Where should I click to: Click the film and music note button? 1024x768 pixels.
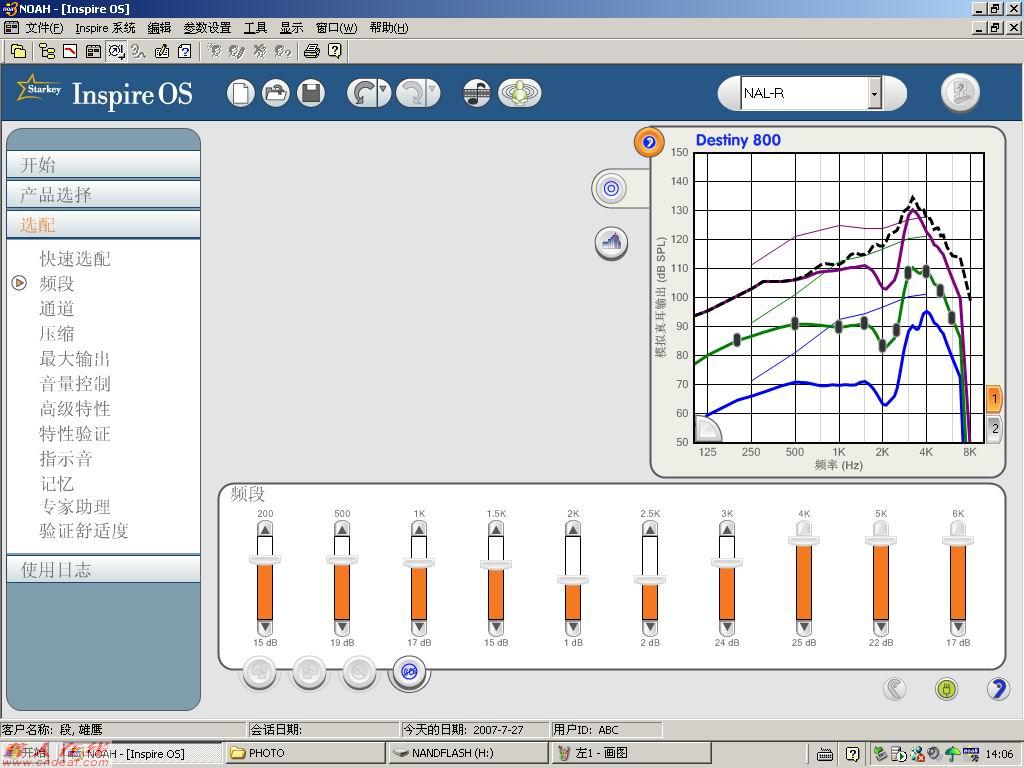pos(477,93)
